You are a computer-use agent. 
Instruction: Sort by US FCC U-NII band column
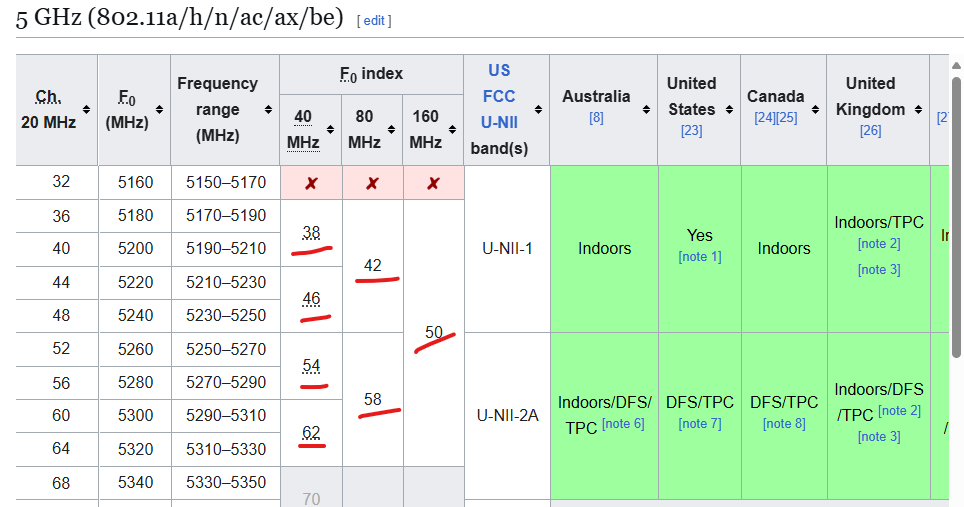[x=538, y=109]
